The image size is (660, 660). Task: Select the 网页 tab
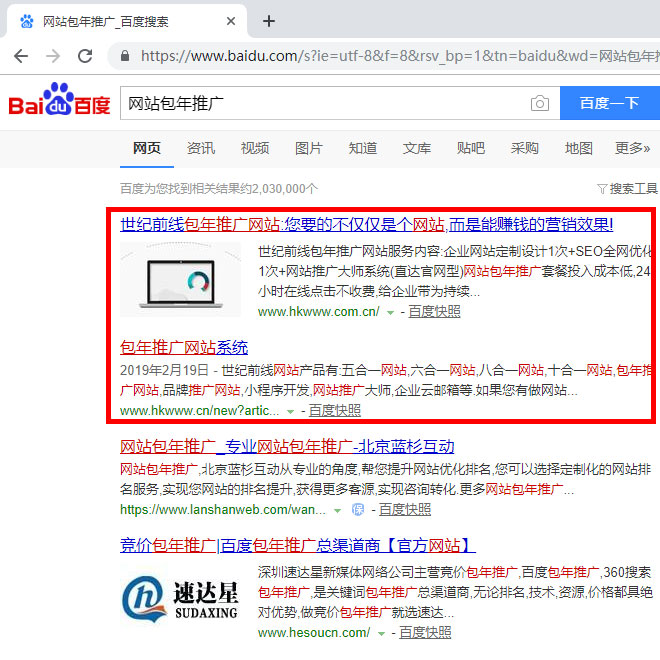(147, 148)
